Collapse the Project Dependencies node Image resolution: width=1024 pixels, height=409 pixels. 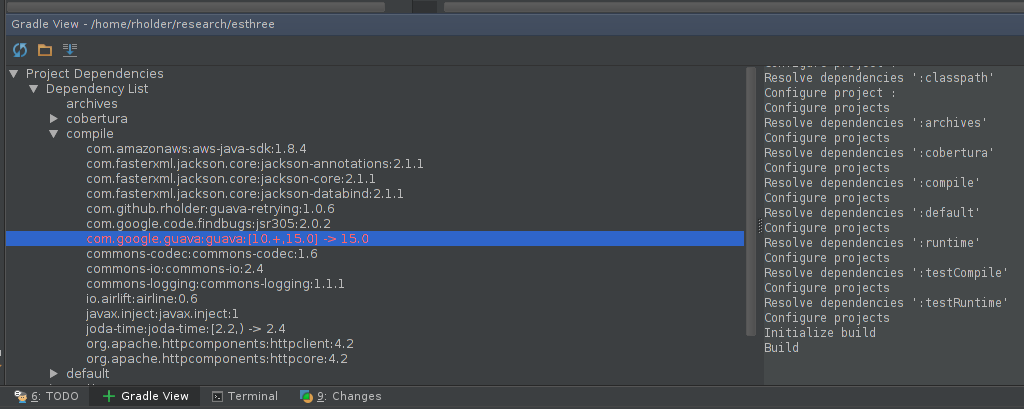(x=14, y=74)
